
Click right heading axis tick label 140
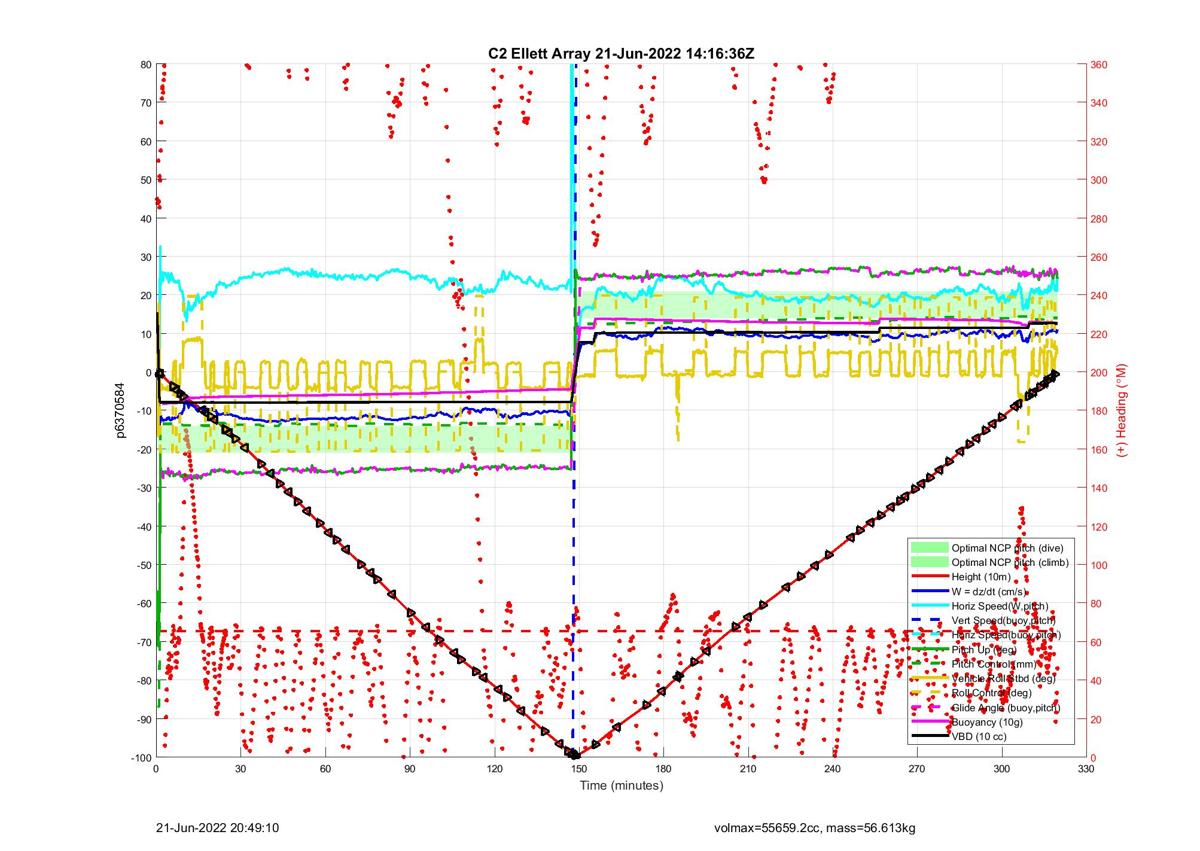1100,488
